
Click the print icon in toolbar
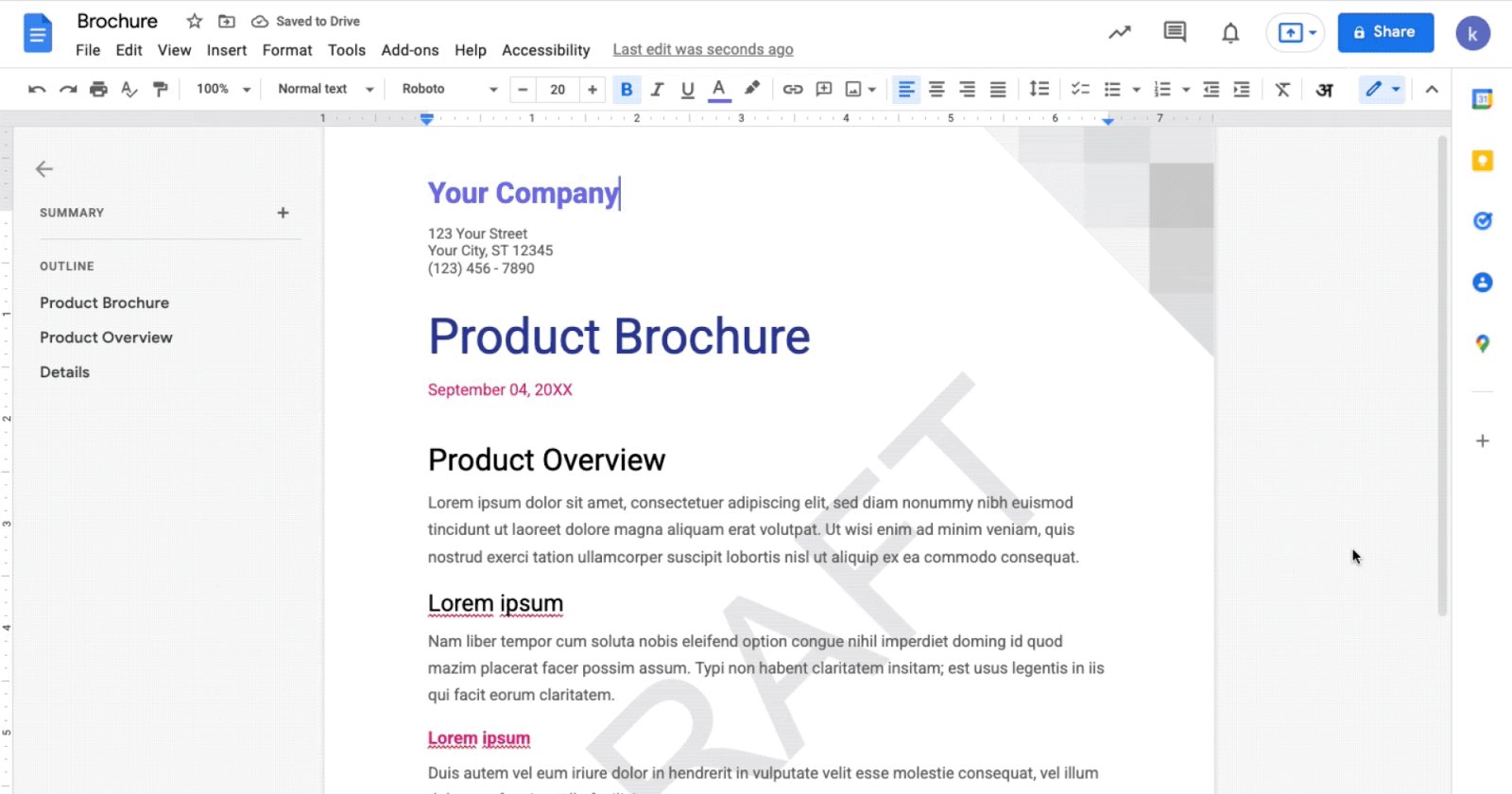tap(98, 89)
